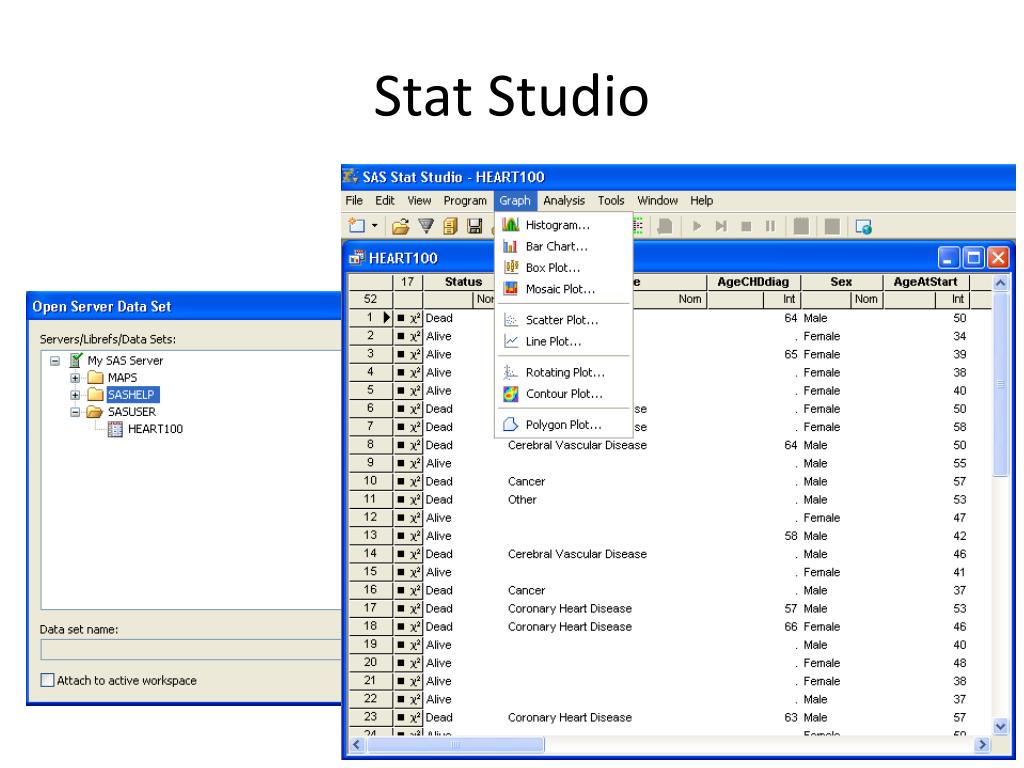Click the Sex column header
Screen dimensions: 1024x768
tap(841, 282)
